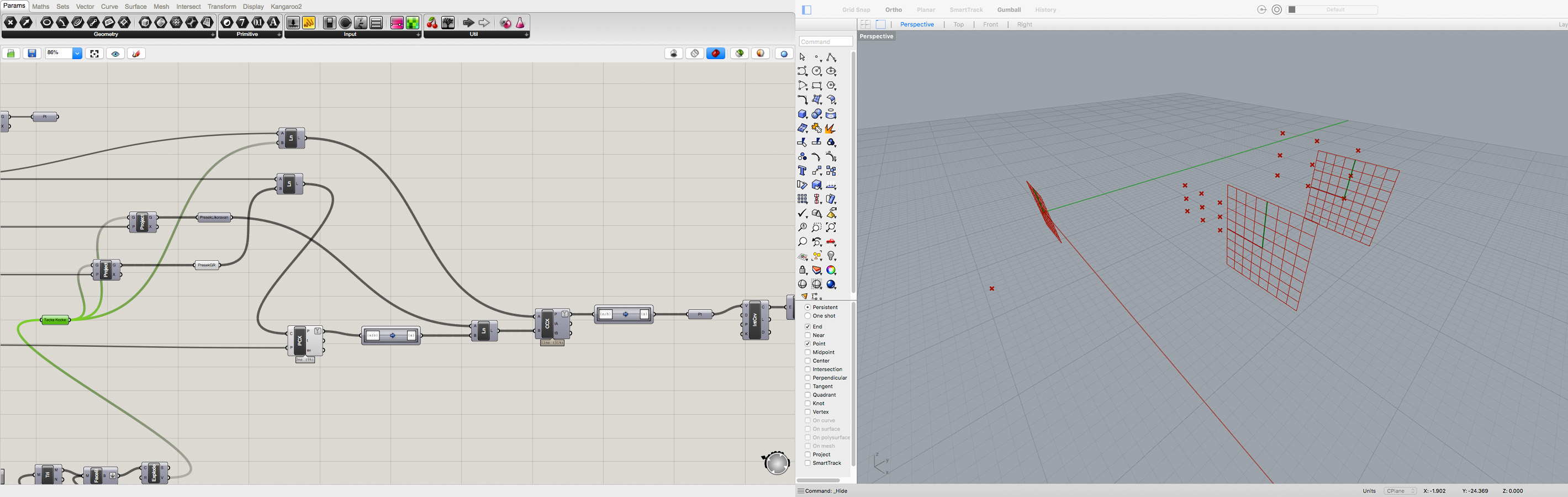Select the Value List input icon
This screenshot has height=497, width=1568.
click(x=376, y=23)
